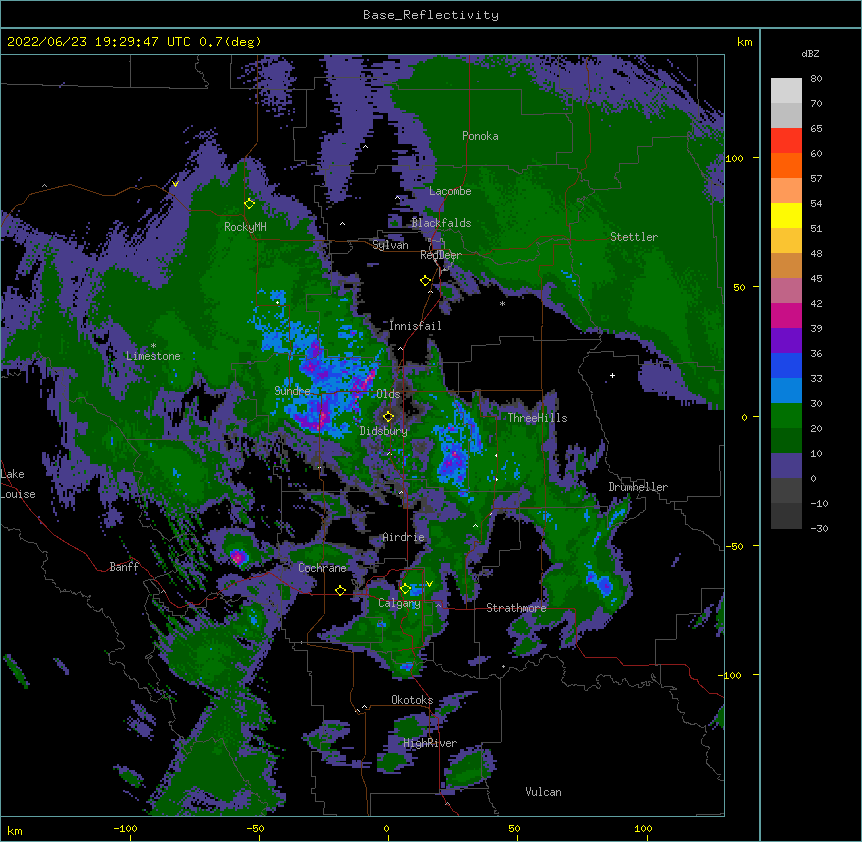Click the yellow station marker below Cochrane
The width and height of the screenshot is (862, 842).
[340, 590]
